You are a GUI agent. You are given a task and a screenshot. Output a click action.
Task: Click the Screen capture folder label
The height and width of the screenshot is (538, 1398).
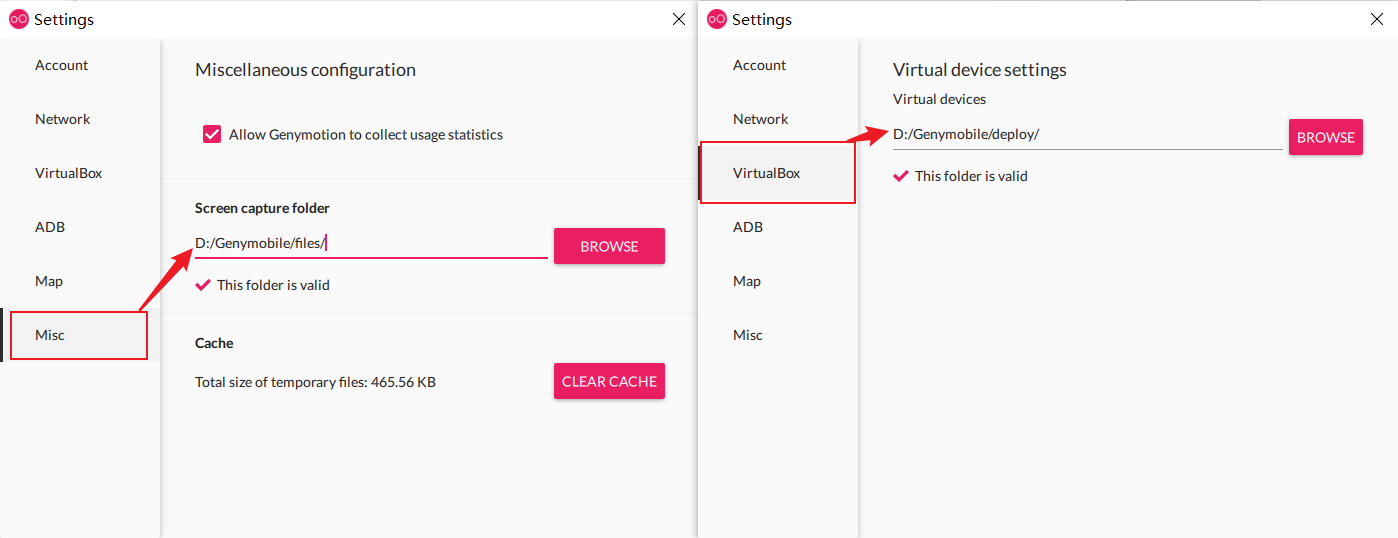(262, 208)
